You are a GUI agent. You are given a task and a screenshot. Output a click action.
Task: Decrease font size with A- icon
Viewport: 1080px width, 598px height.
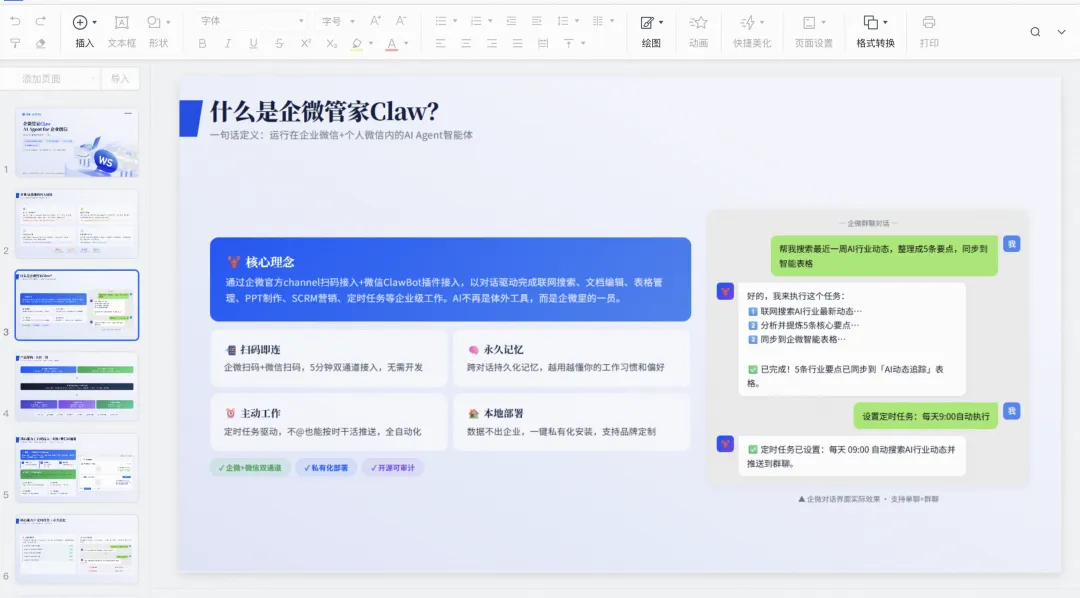point(401,21)
